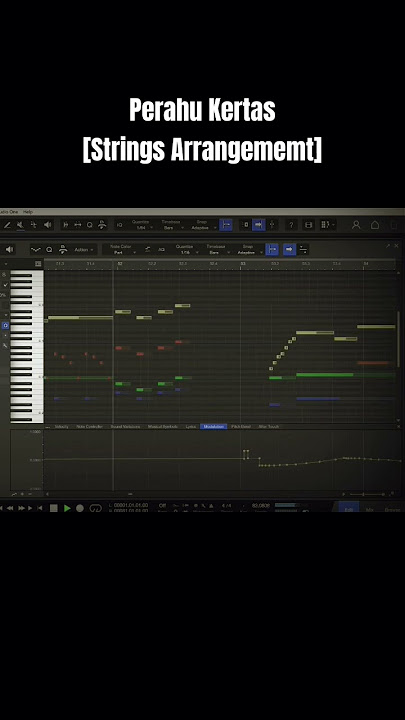Open the Mix view button
Image resolution: width=405 pixels, height=720 pixels.
click(x=370, y=509)
